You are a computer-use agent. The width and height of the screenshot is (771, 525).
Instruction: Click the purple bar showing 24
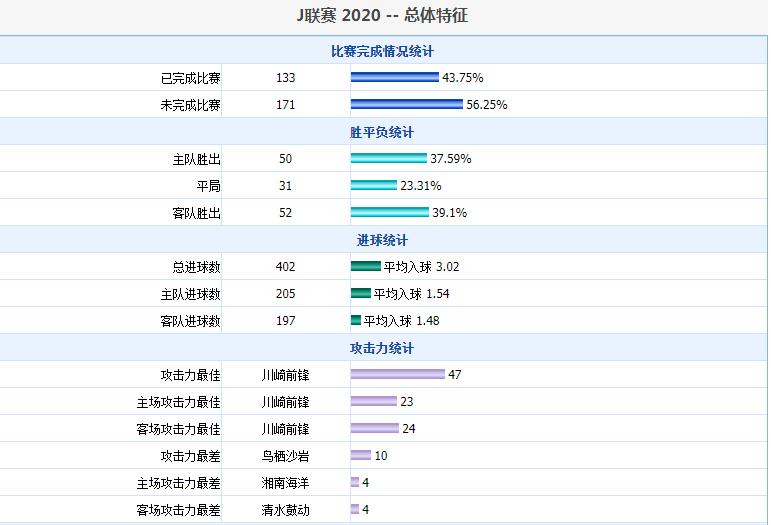(375, 429)
